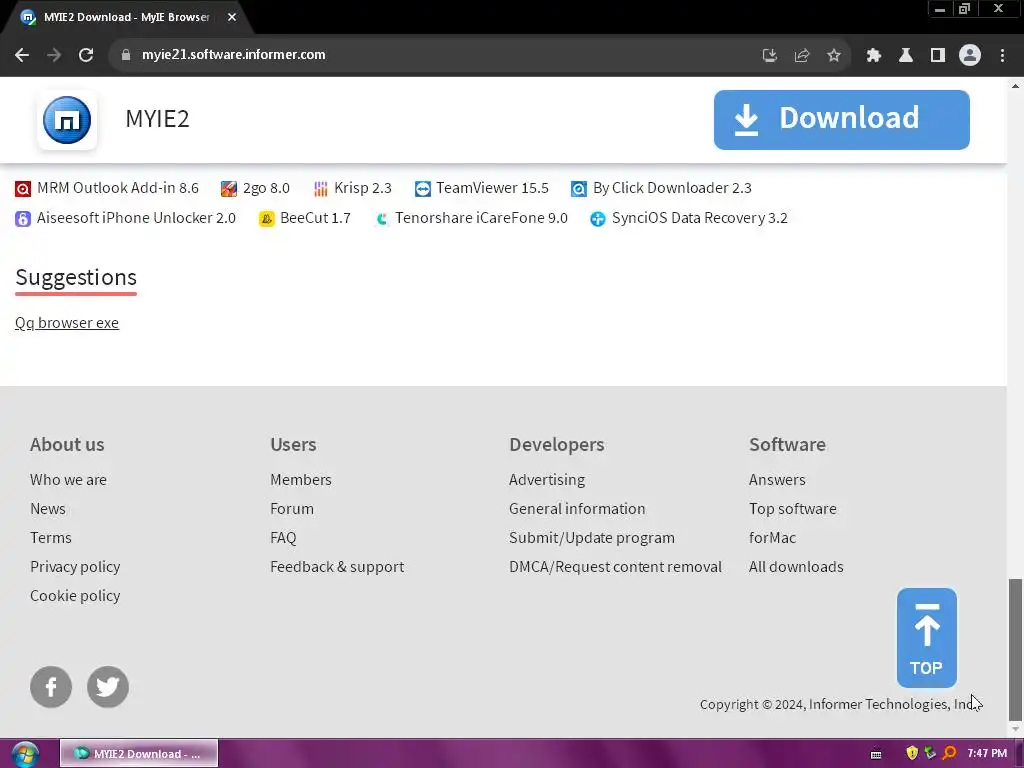Toggle the side panel icon
Screen dimensions: 1024x768
point(937,55)
